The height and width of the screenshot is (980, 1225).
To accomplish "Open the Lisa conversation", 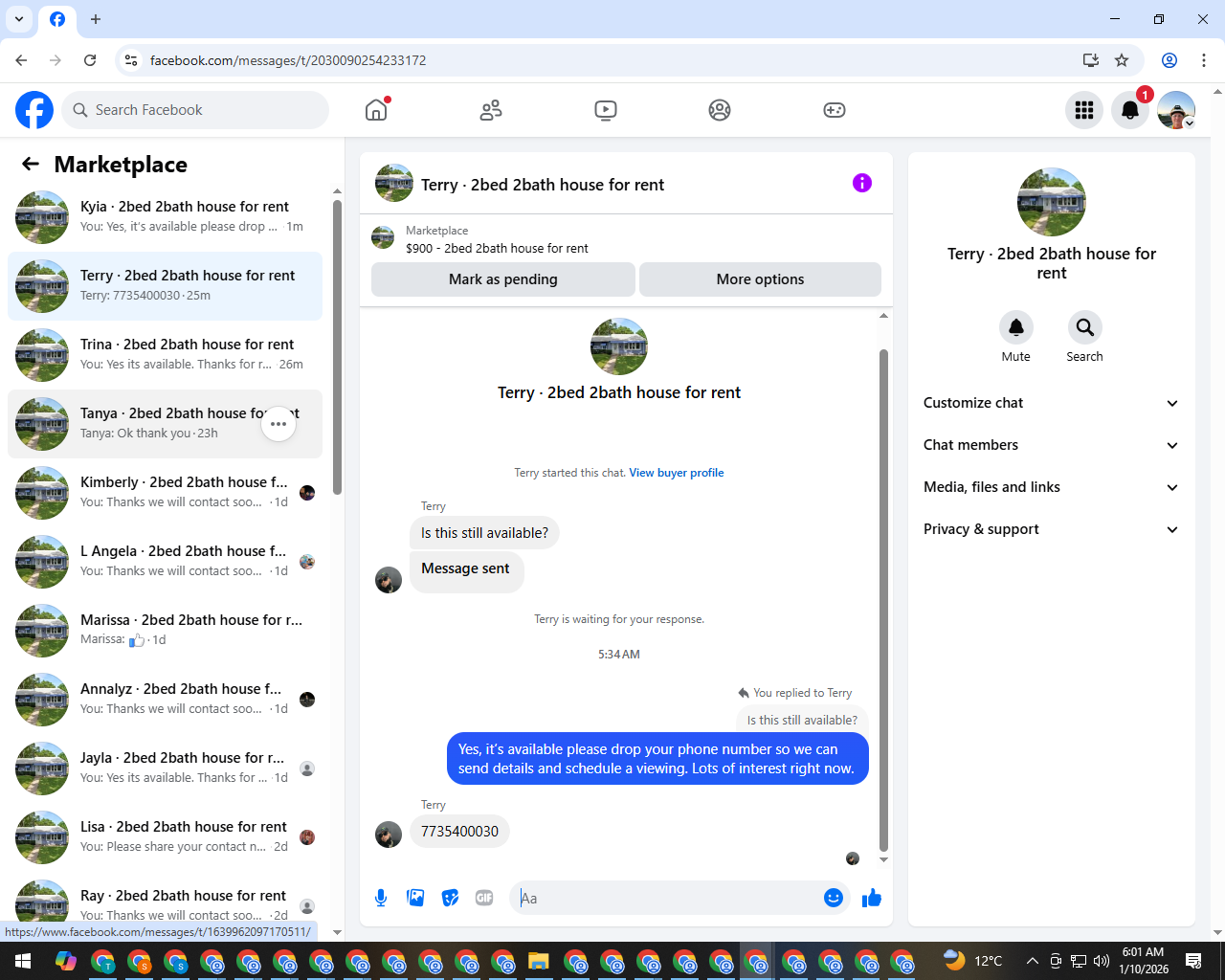I will [165, 837].
